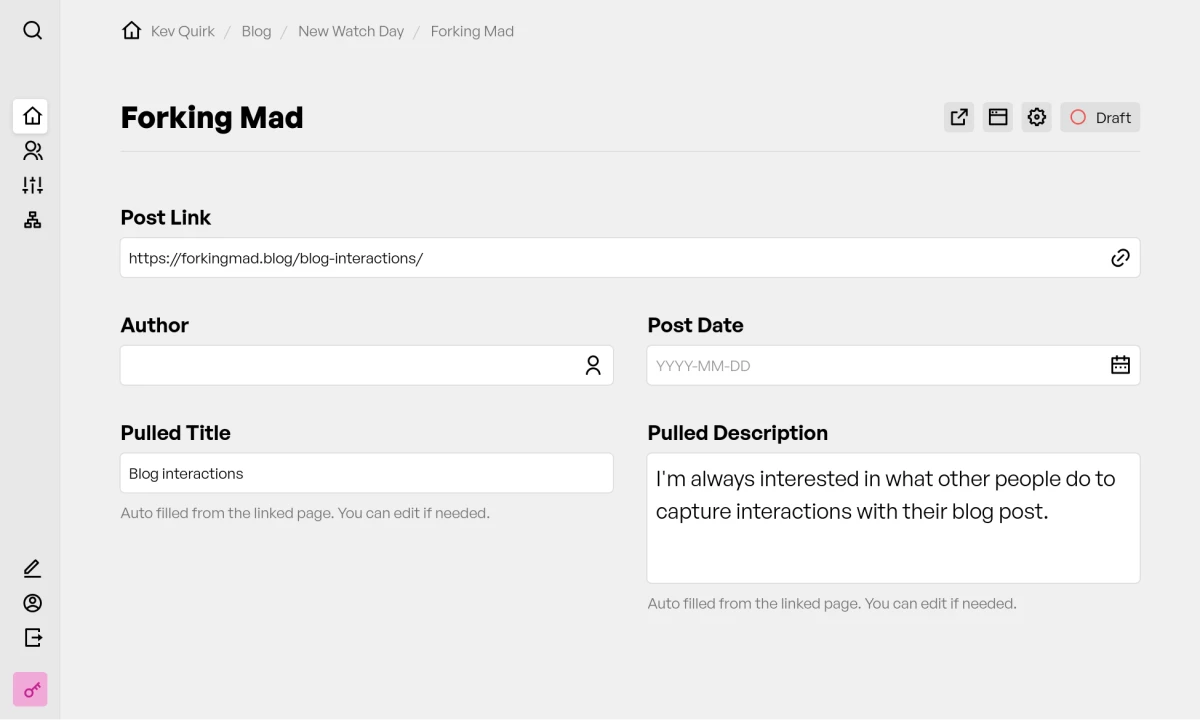Image resolution: width=1200 pixels, height=720 pixels.
Task: Click the pink key icon at the bottom
Action: click(30, 689)
